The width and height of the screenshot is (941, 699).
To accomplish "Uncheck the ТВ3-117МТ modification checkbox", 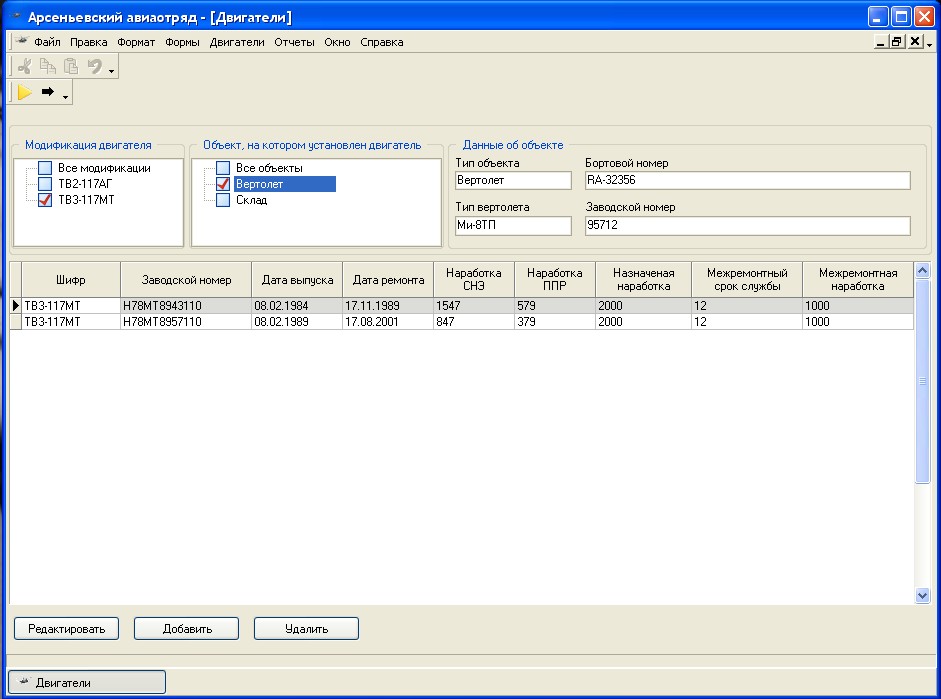I will coord(45,200).
